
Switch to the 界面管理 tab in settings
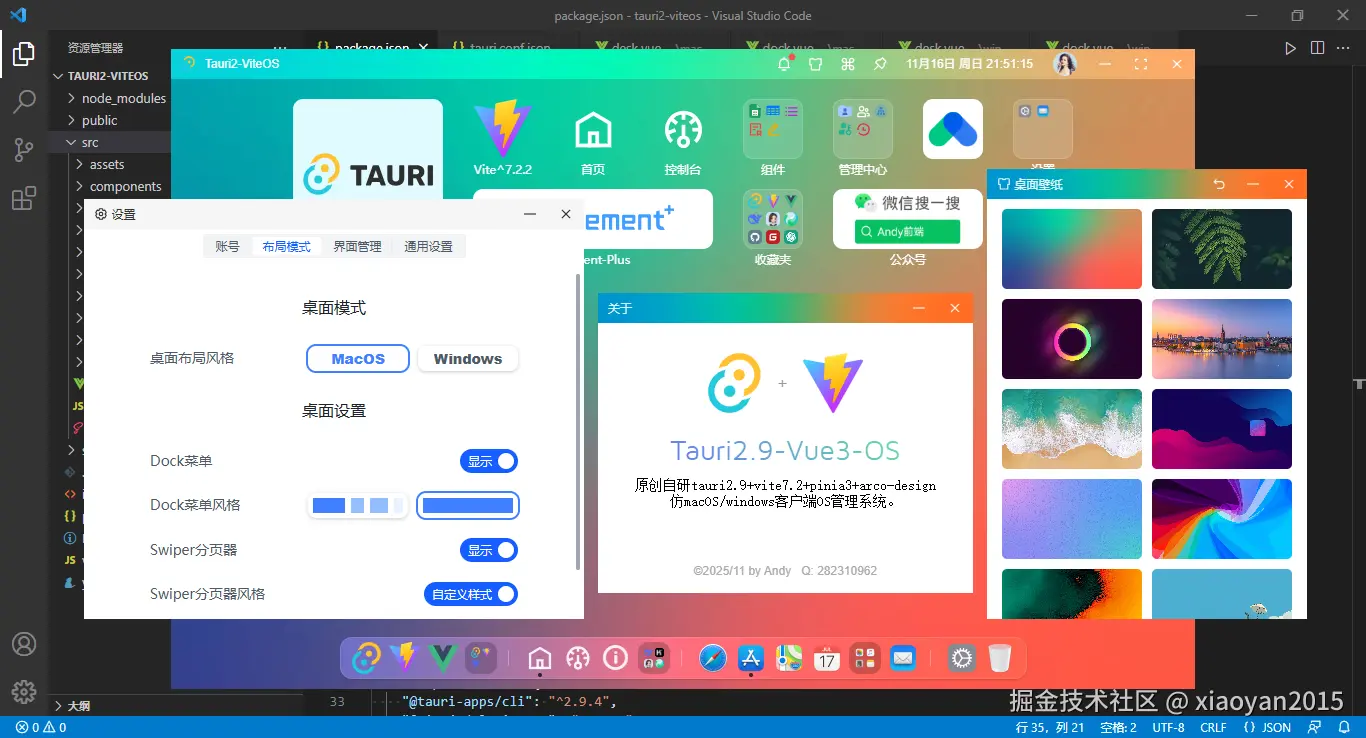357,246
